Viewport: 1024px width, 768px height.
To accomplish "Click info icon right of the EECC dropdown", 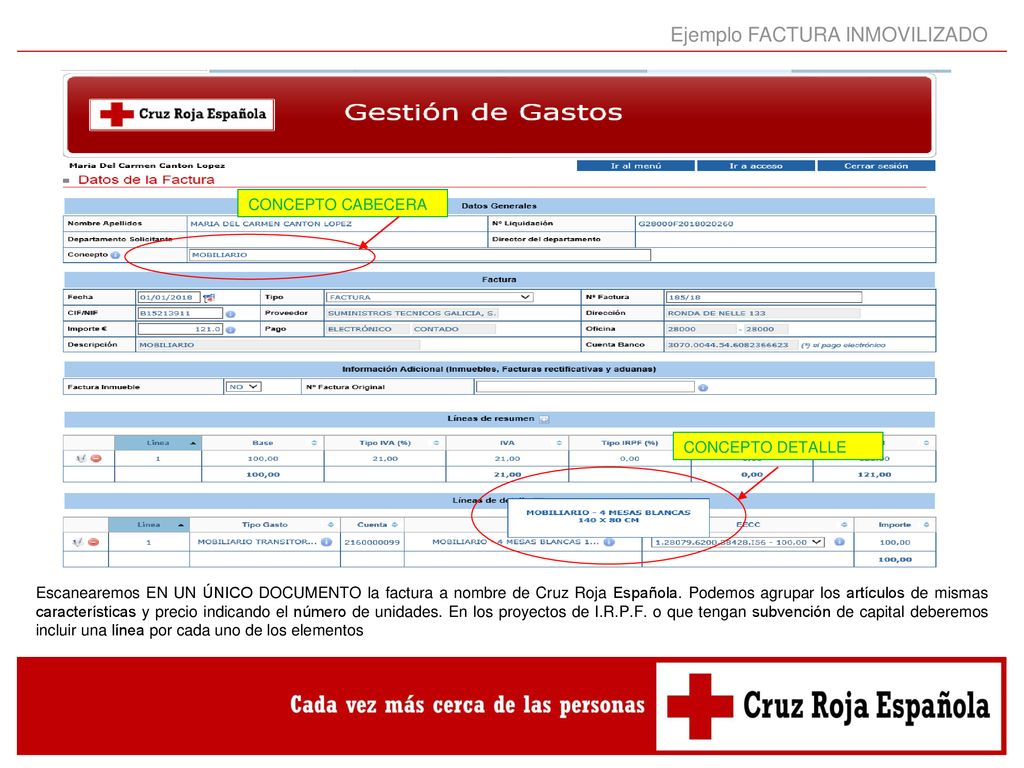I will [x=839, y=542].
